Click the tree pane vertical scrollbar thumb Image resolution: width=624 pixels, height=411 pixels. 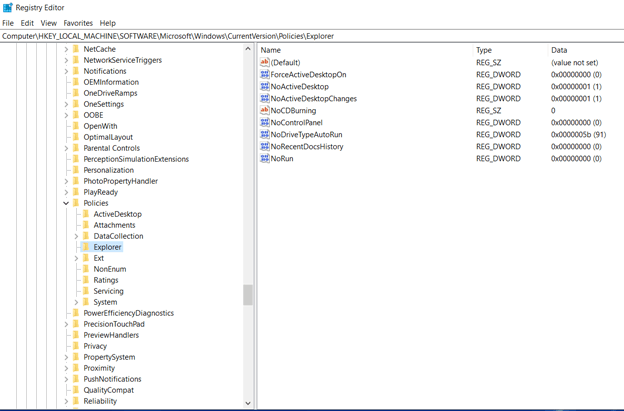[x=248, y=295]
